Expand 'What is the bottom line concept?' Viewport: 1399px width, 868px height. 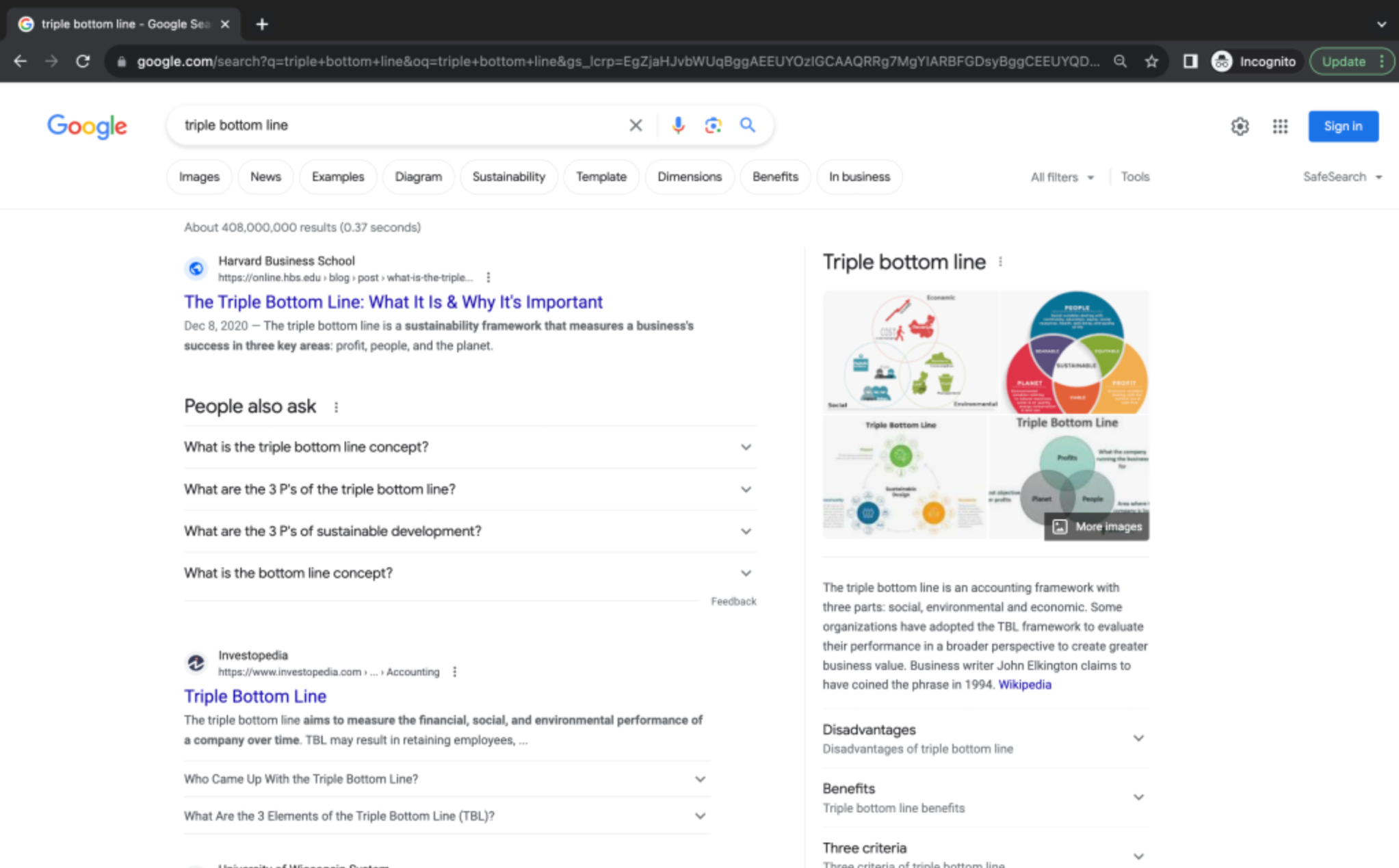(470, 573)
